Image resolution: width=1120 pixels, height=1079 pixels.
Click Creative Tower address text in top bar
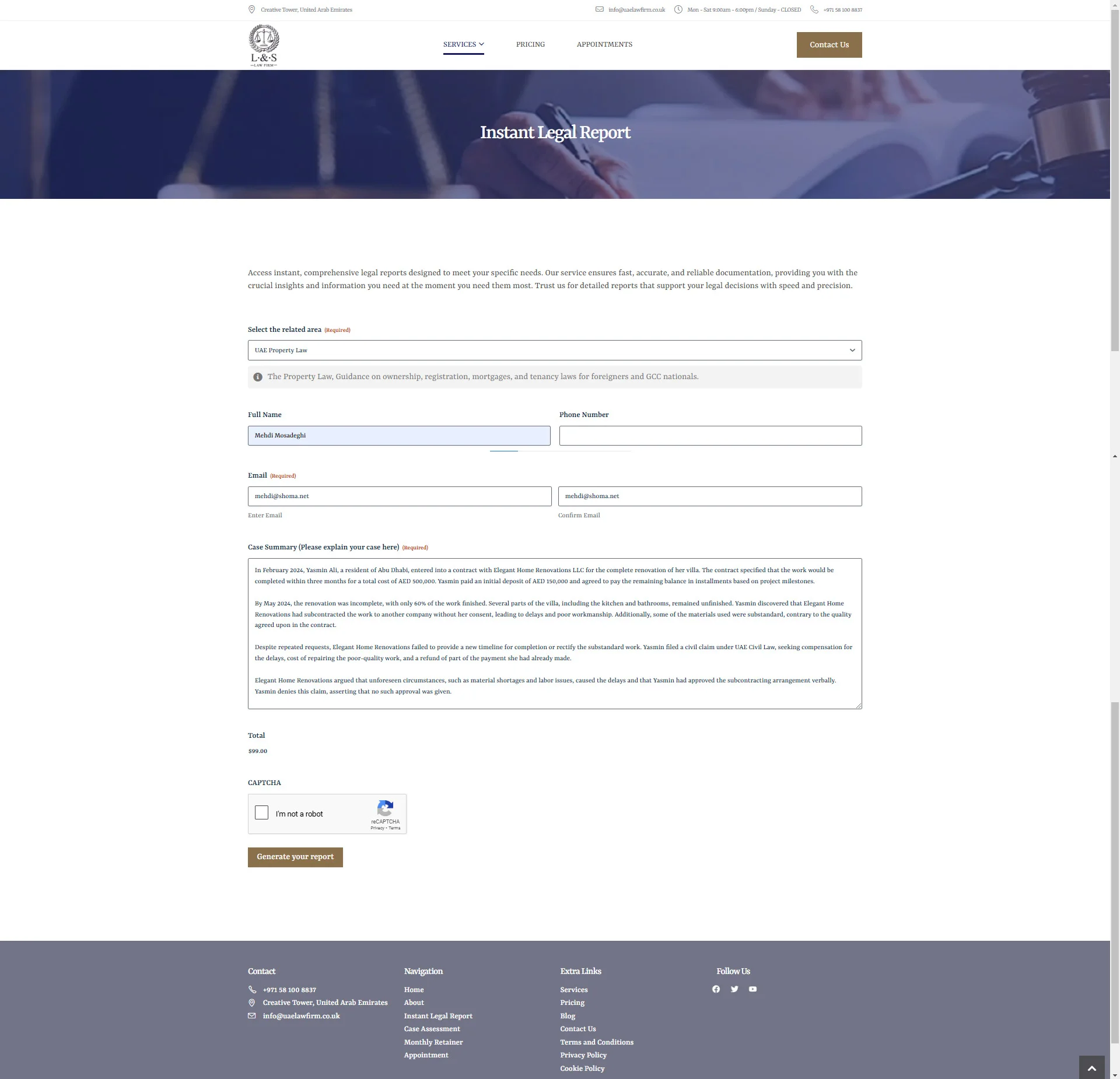coord(306,10)
